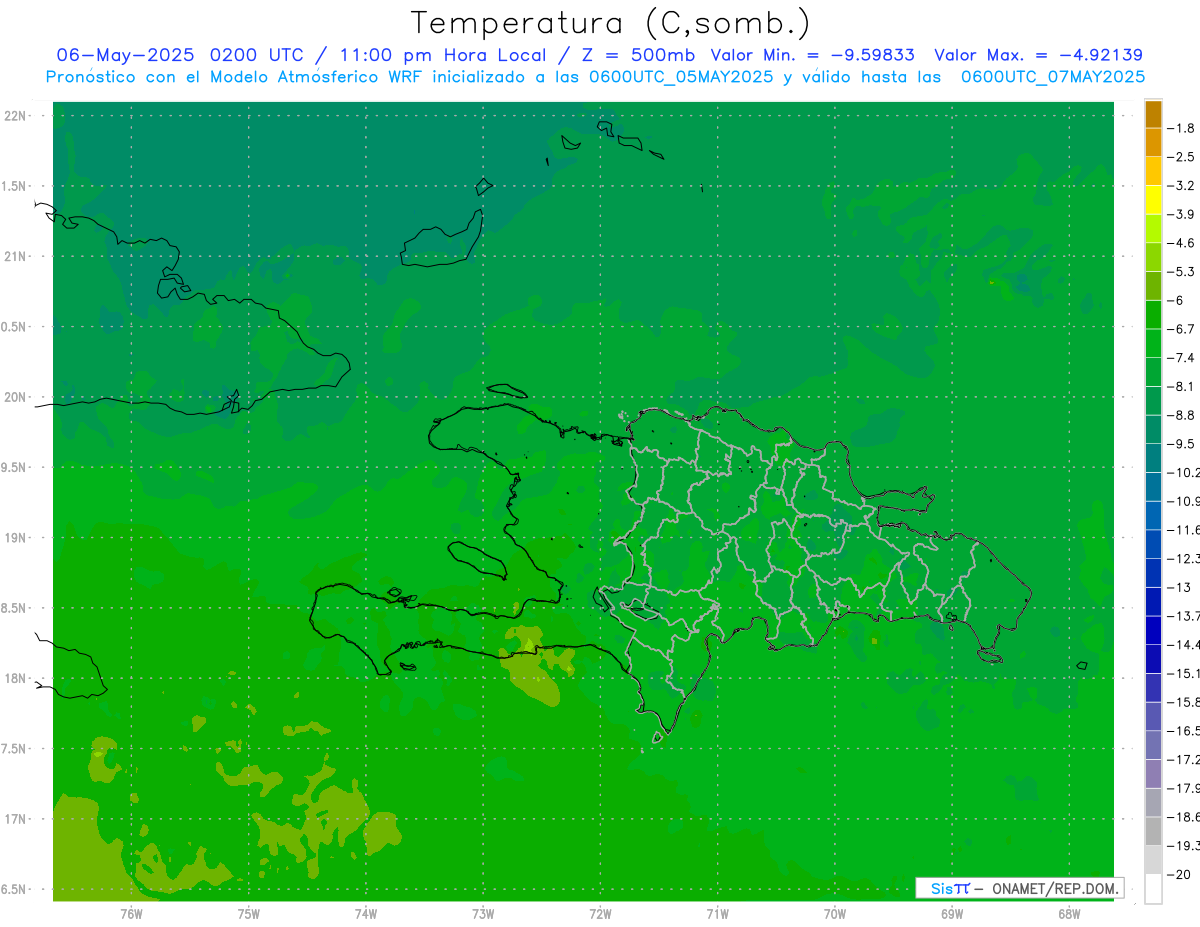Click the '18N' latitude label

(x=16, y=678)
